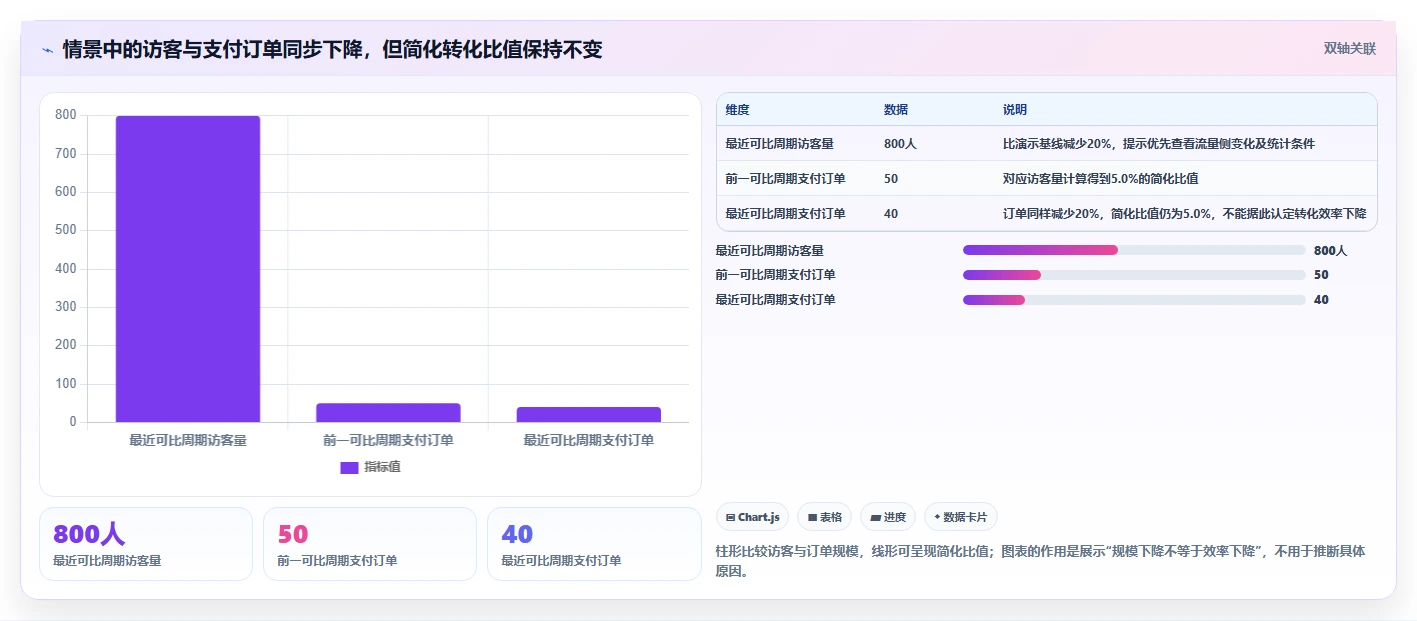This screenshot has width=1417, height=621.
Task: Click the note 订单同样减少20%
Action: pos(1185,213)
